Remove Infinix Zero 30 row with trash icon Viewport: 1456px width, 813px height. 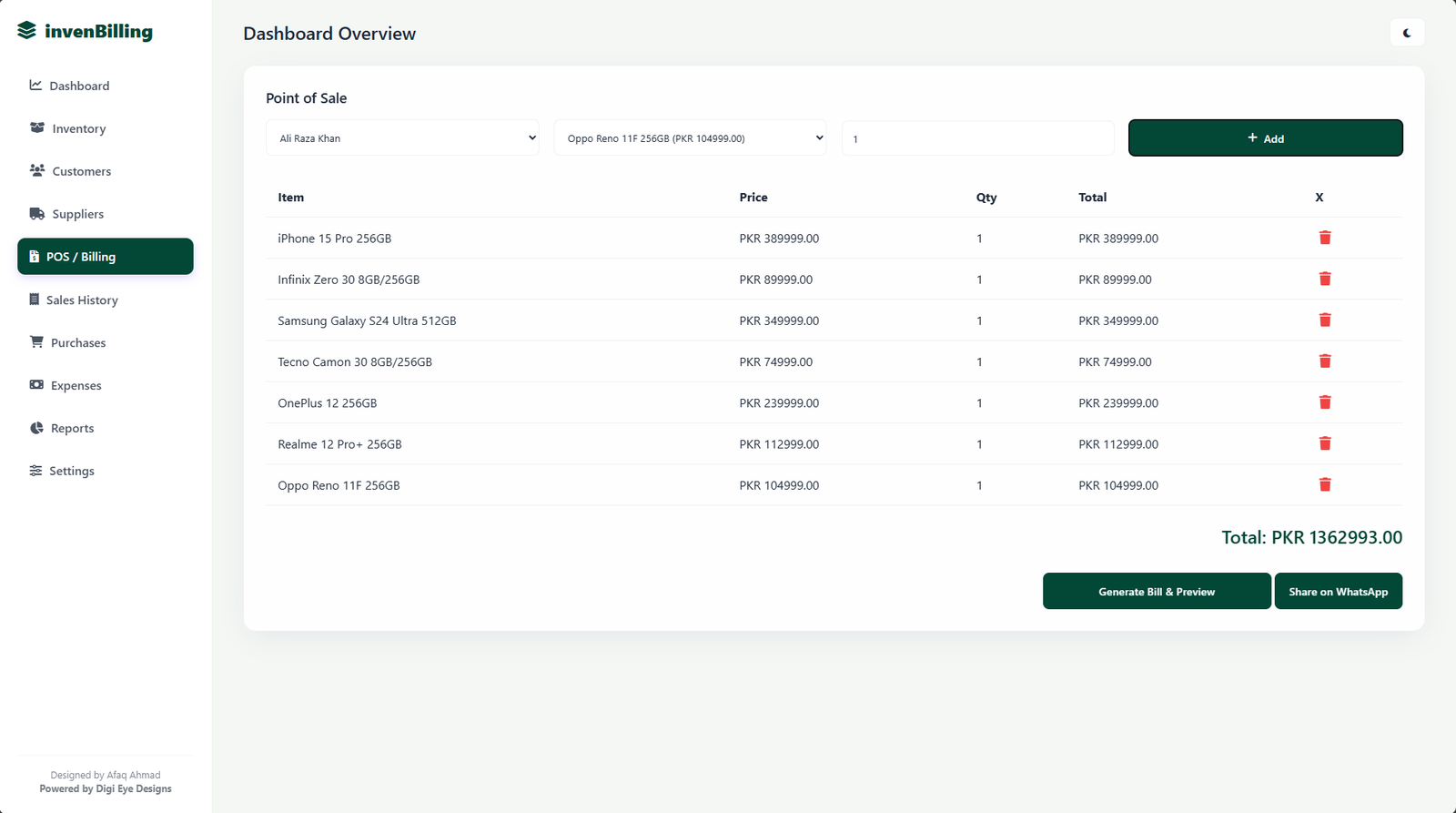click(1325, 279)
